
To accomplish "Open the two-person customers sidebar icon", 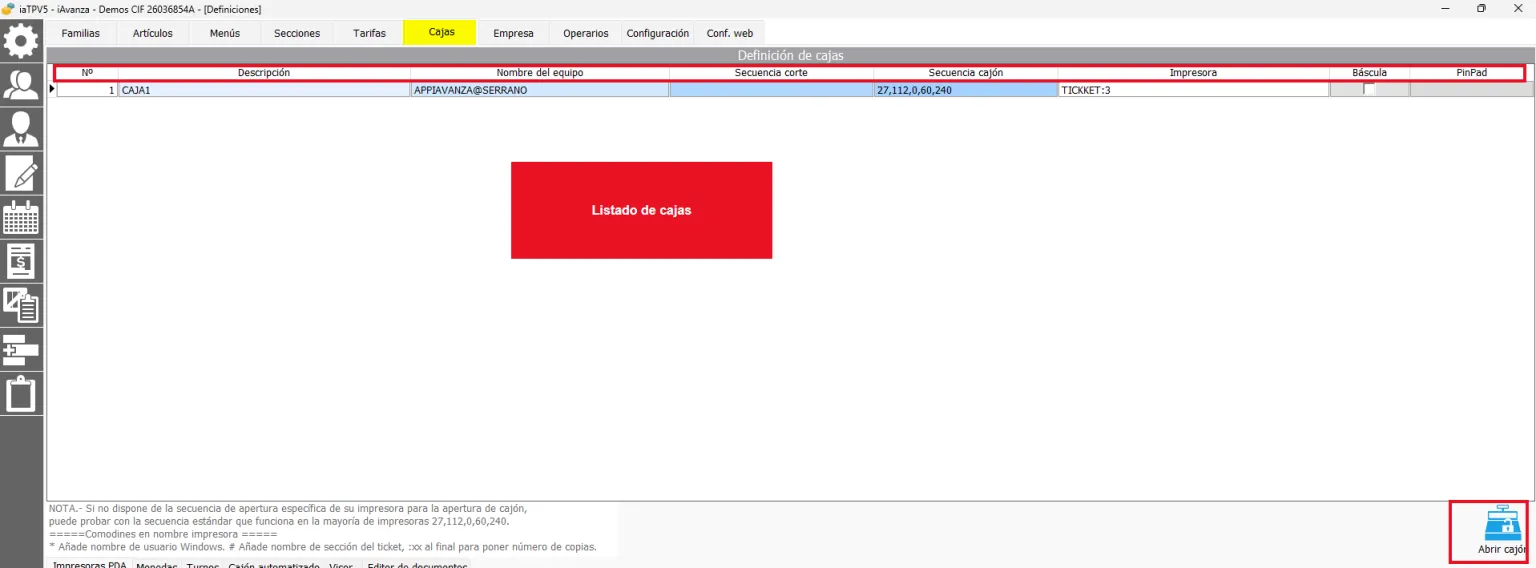I will point(21,84).
